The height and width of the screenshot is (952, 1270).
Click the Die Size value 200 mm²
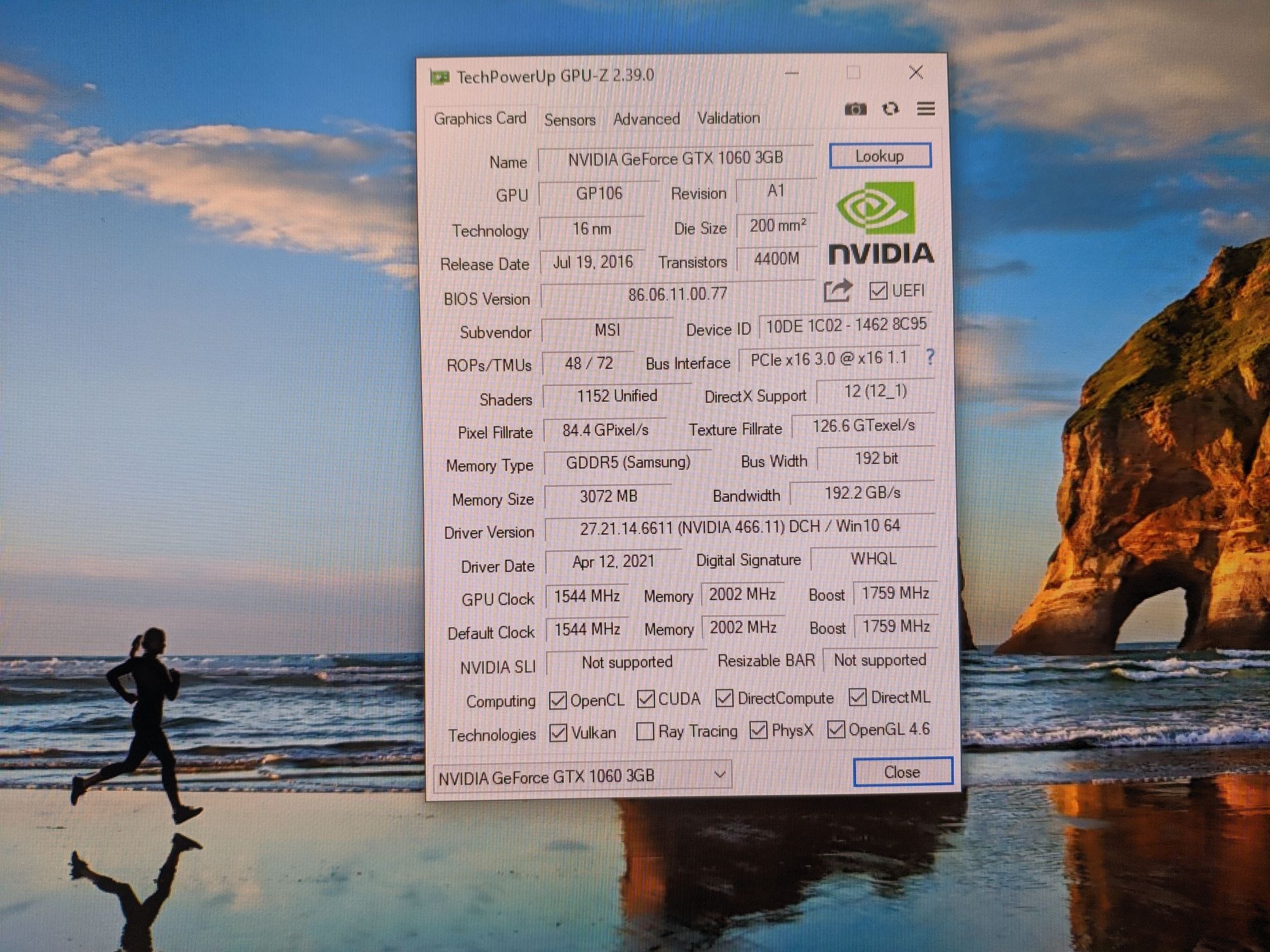click(777, 225)
